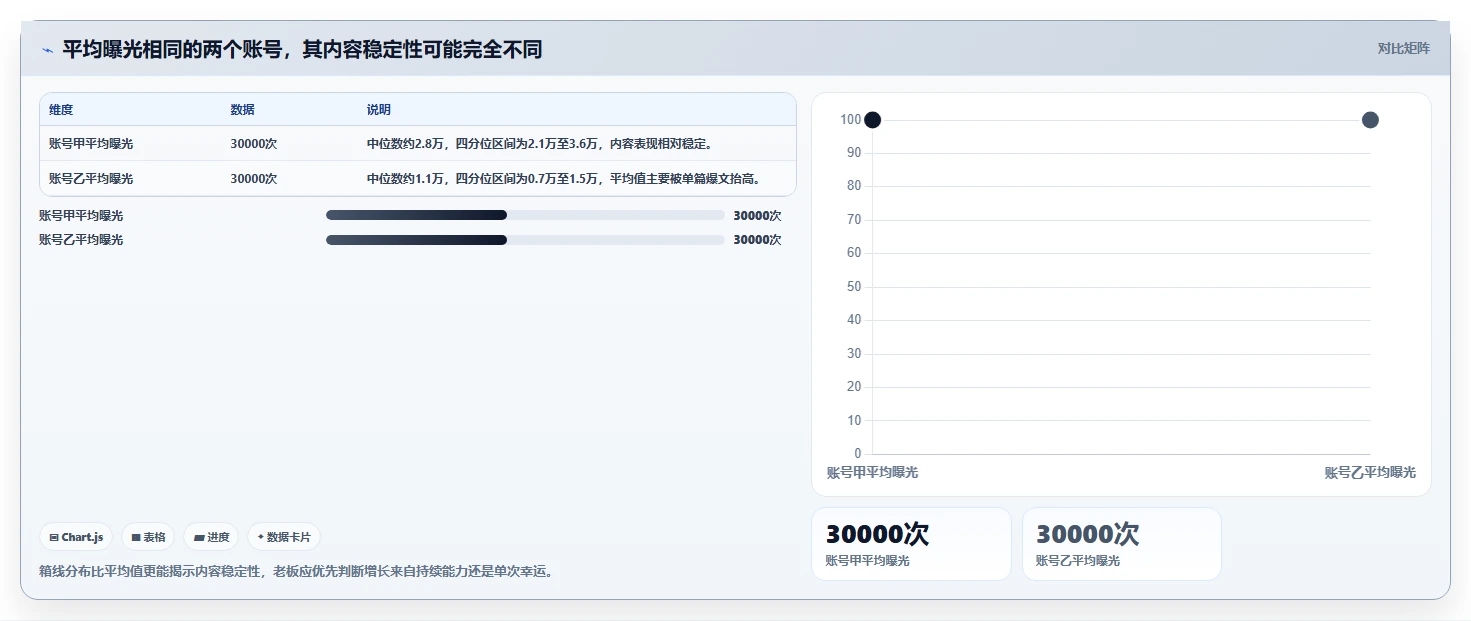Image resolution: width=1471 pixels, height=621 pixels.
Task: Select the 进度 tag text
Action: pos(218,537)
